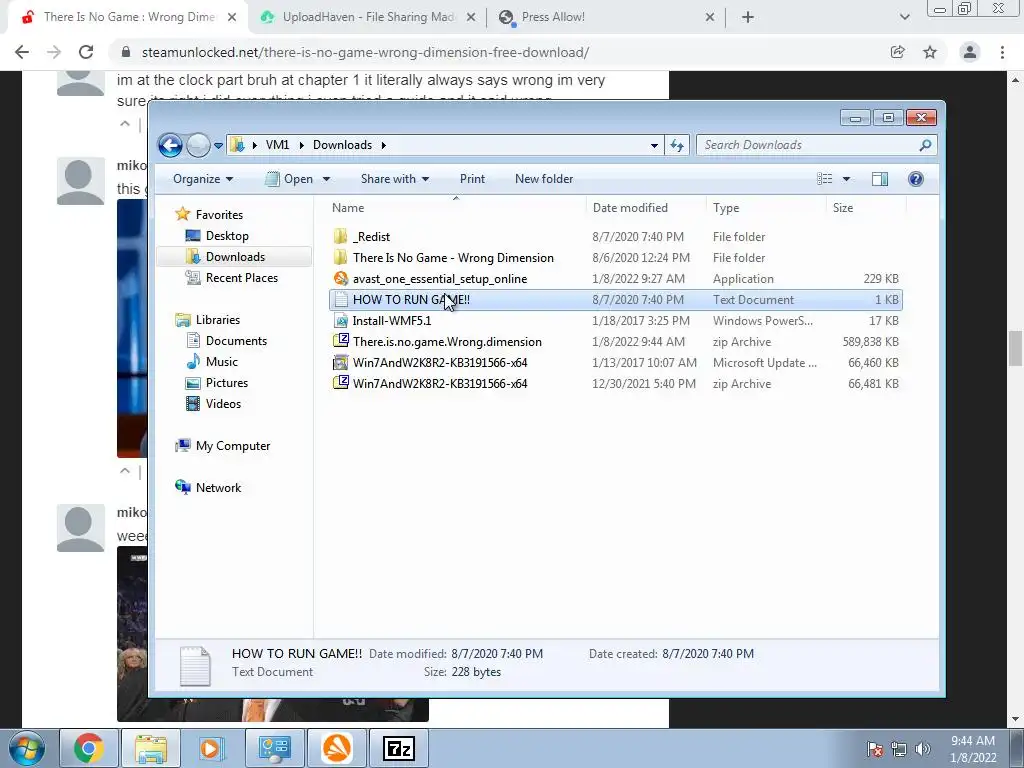Image resolution: width=1024 pixels, height=768 pixels.
Task: Open Chrome three-dot menu
Action: pos(1002,52)
